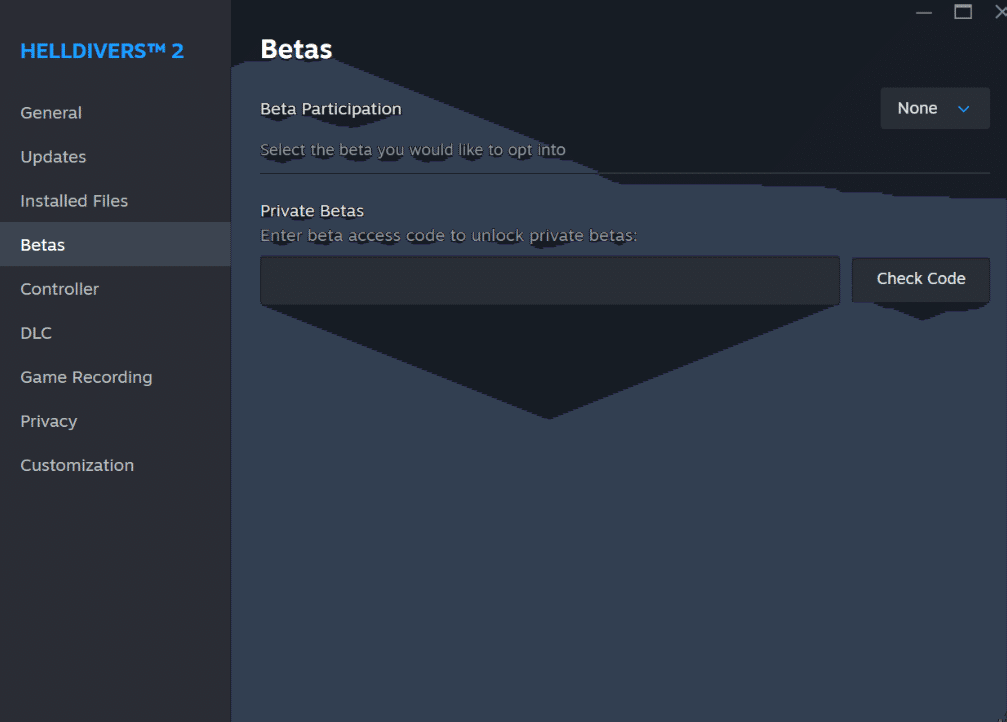
Task: Open Game Recording settings
Action: click(115, 377)
